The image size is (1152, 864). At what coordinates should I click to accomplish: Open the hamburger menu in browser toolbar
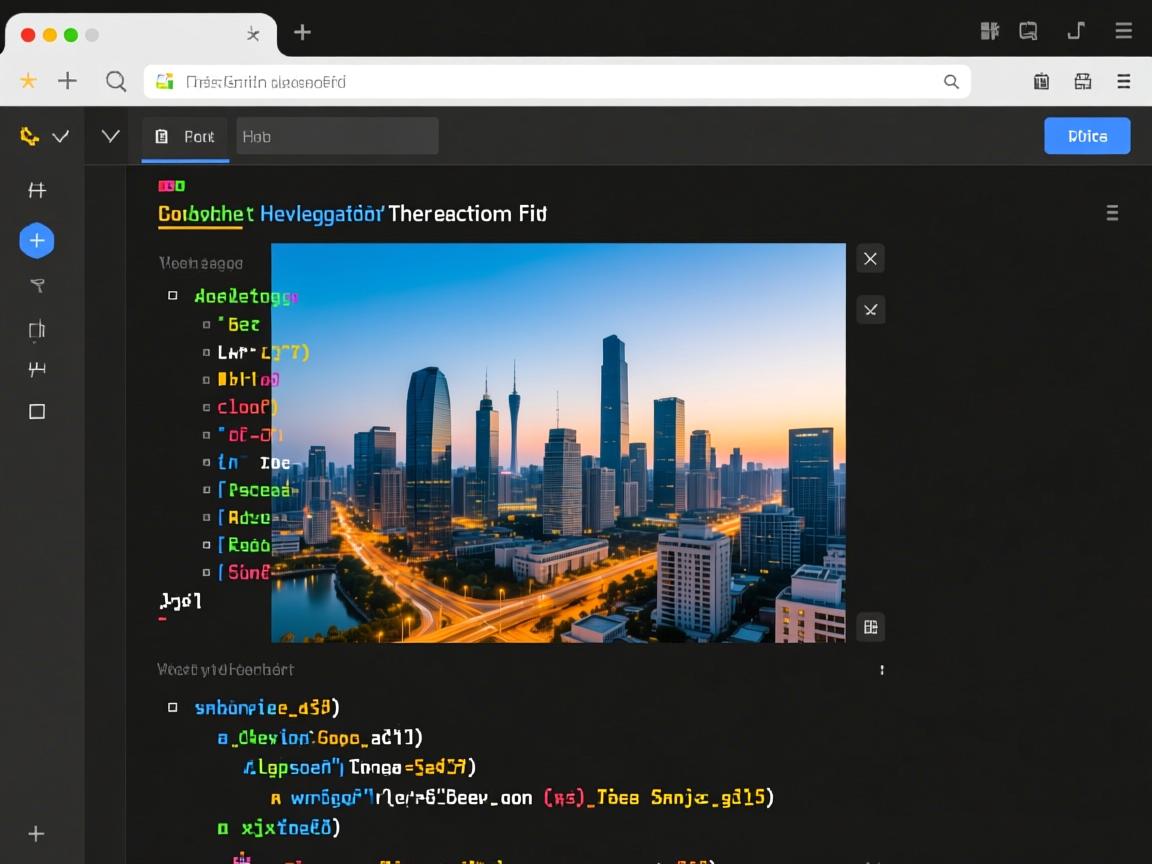coord(1124,81)
